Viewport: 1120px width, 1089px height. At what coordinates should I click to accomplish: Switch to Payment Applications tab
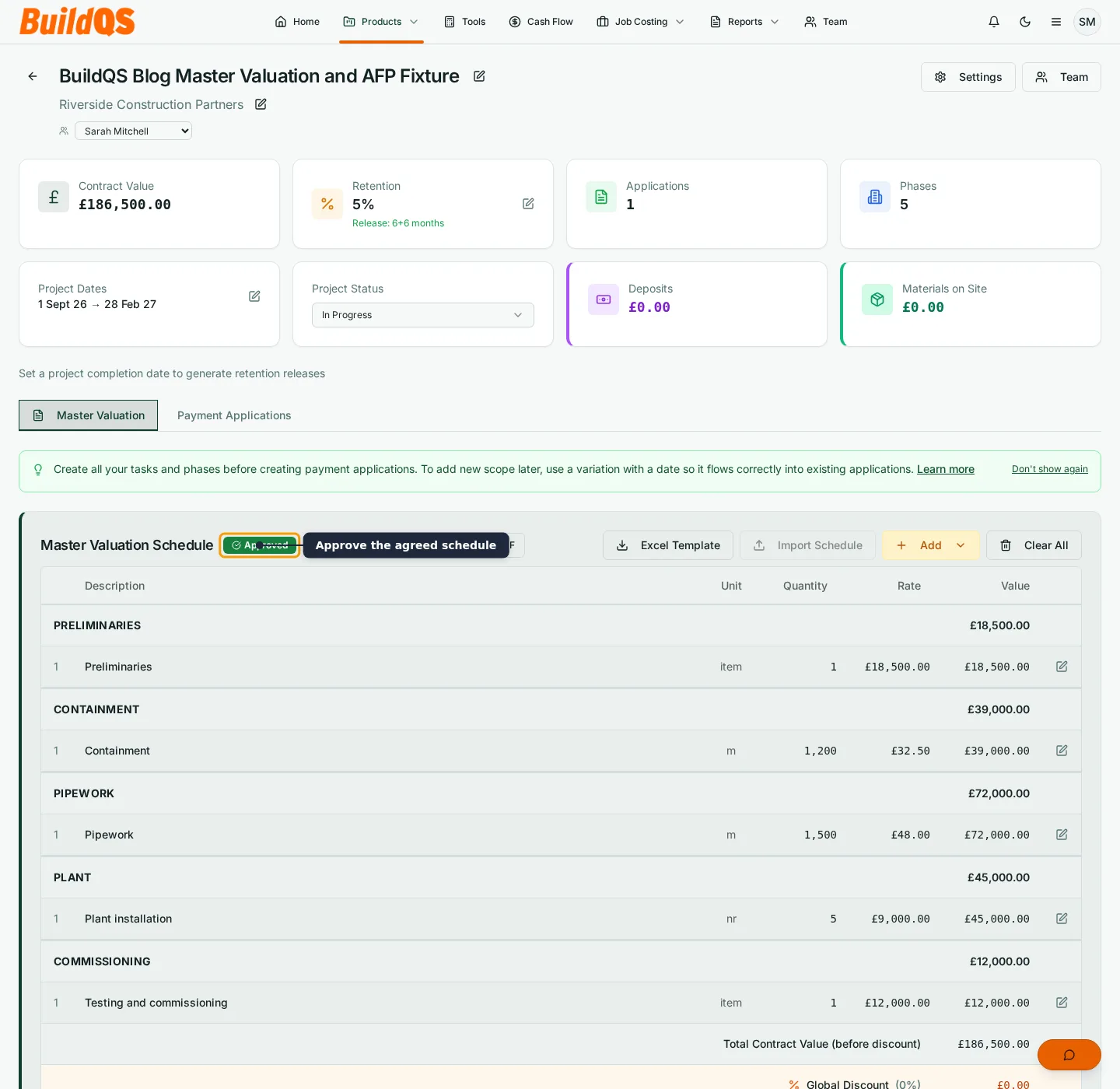point(234,415)
